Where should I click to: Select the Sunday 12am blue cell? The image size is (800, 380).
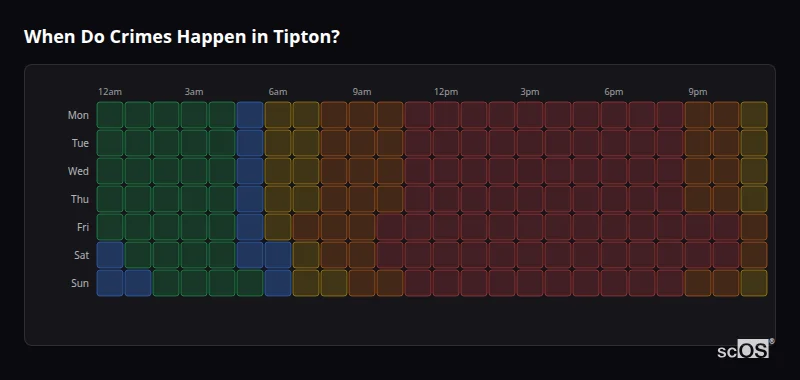coord(110,283)
